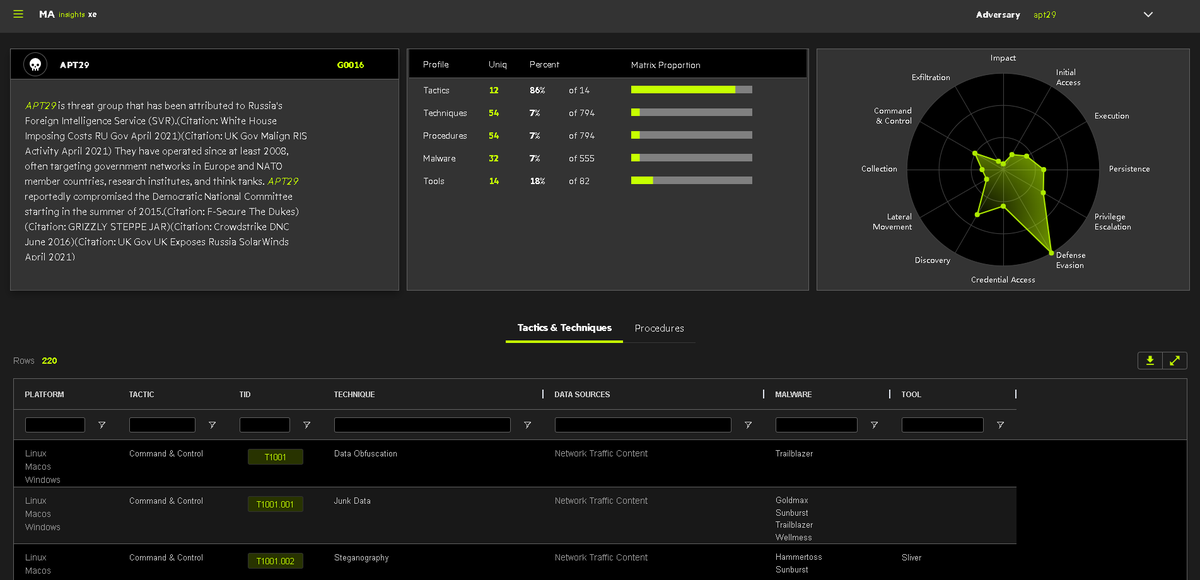
Task: Open technique T1001.001 badge
Action: tap(275, 504)
